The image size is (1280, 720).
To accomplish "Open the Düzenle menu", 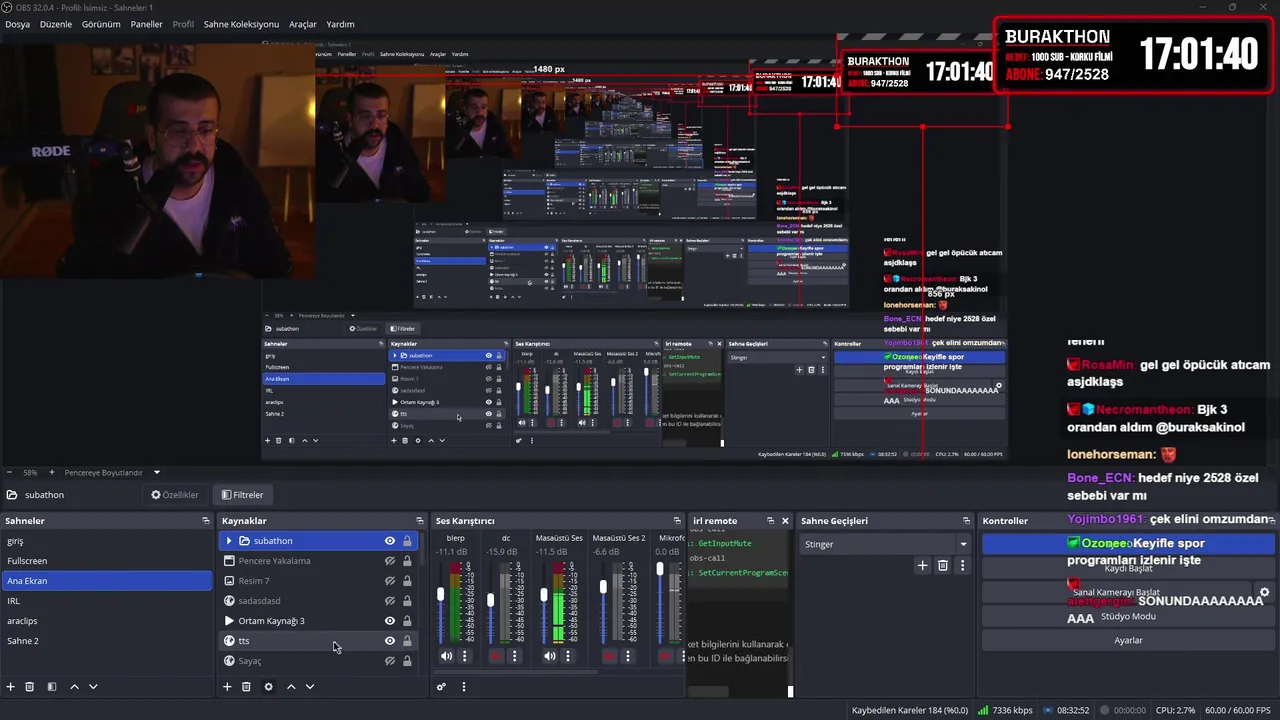I will 56,24.
